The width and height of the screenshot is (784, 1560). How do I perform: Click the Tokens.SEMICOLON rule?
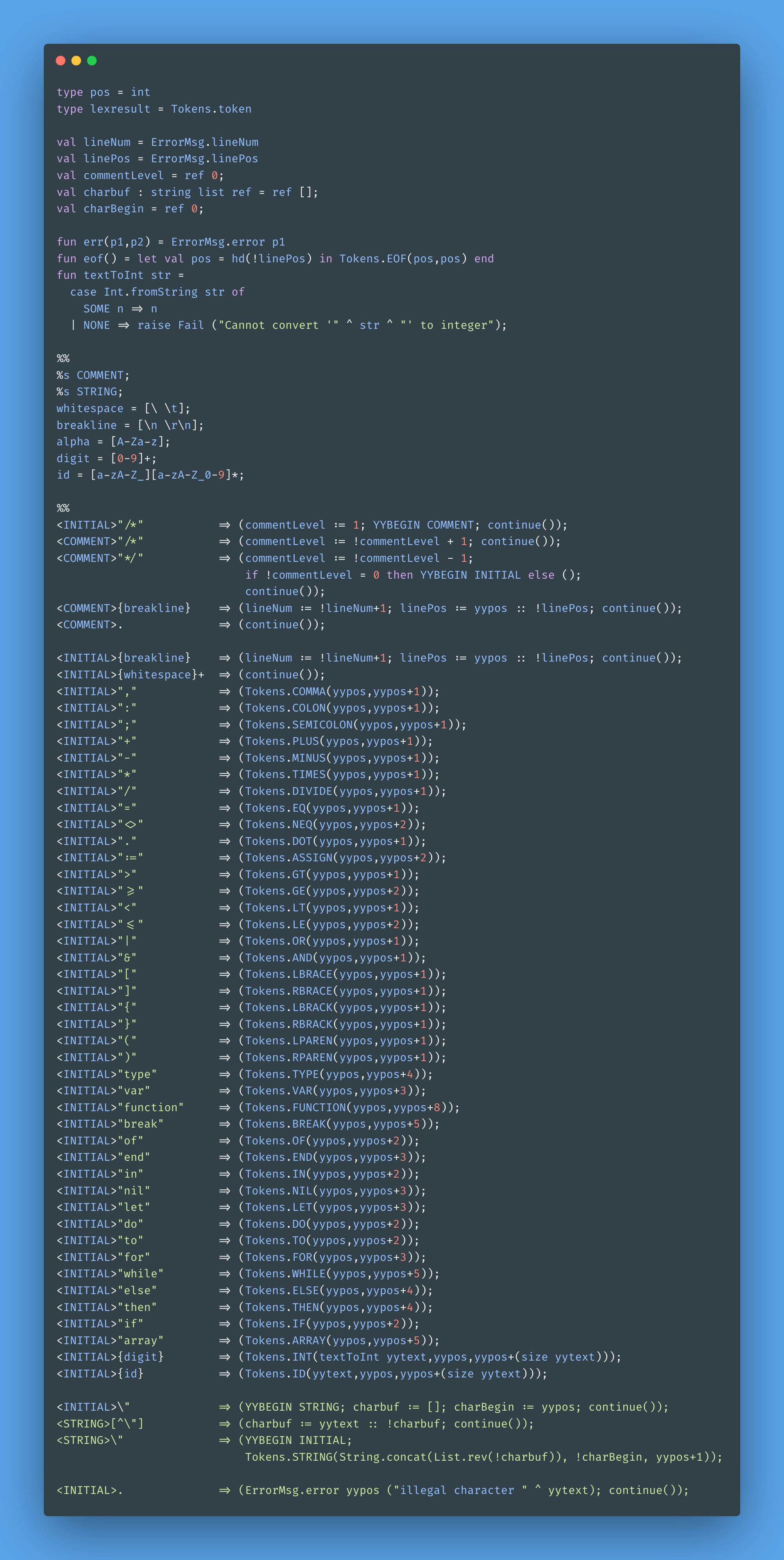pyautogui.click(x=261, y=725)
